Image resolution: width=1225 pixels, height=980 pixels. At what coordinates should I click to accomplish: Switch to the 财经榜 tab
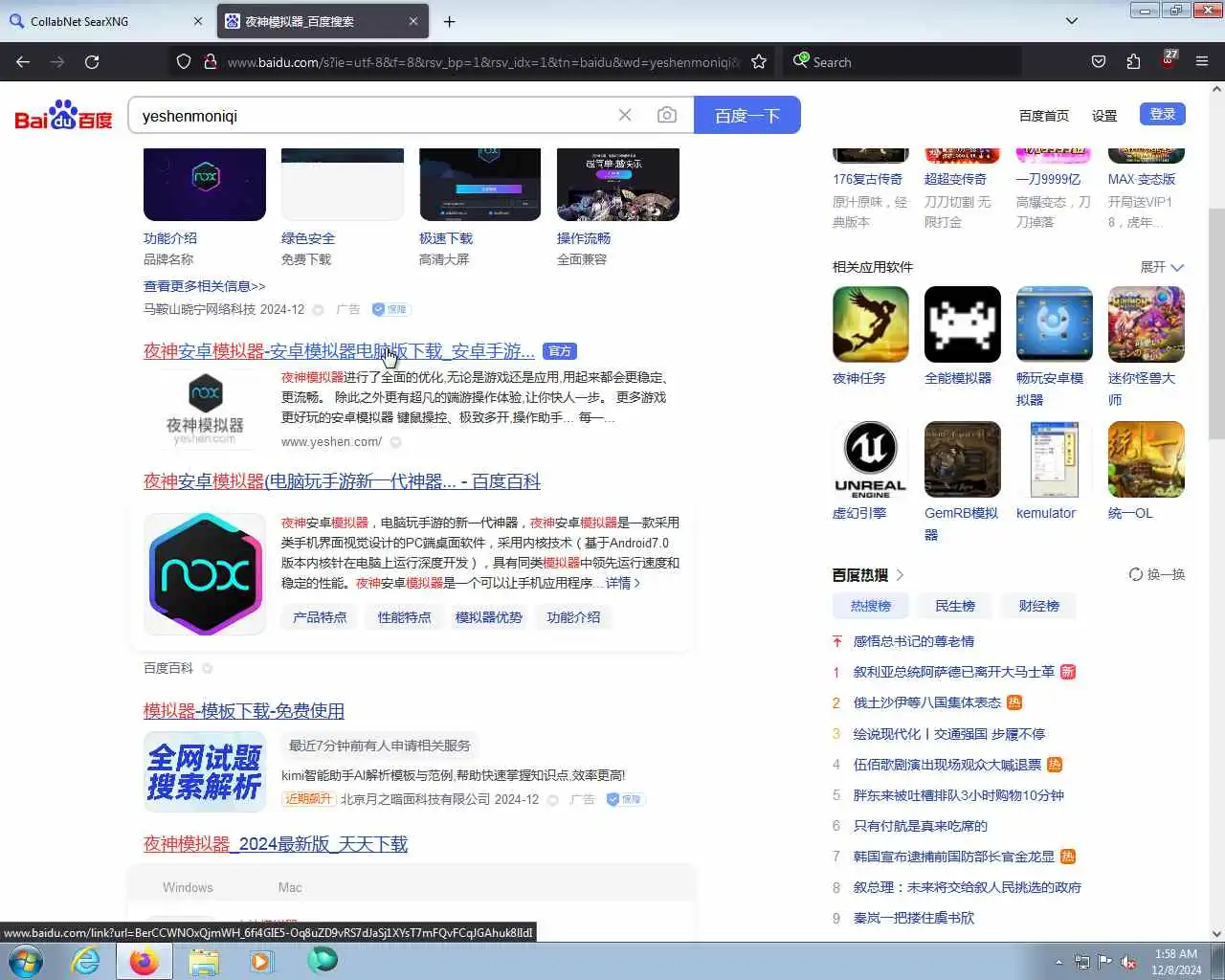coord(1039,606)
